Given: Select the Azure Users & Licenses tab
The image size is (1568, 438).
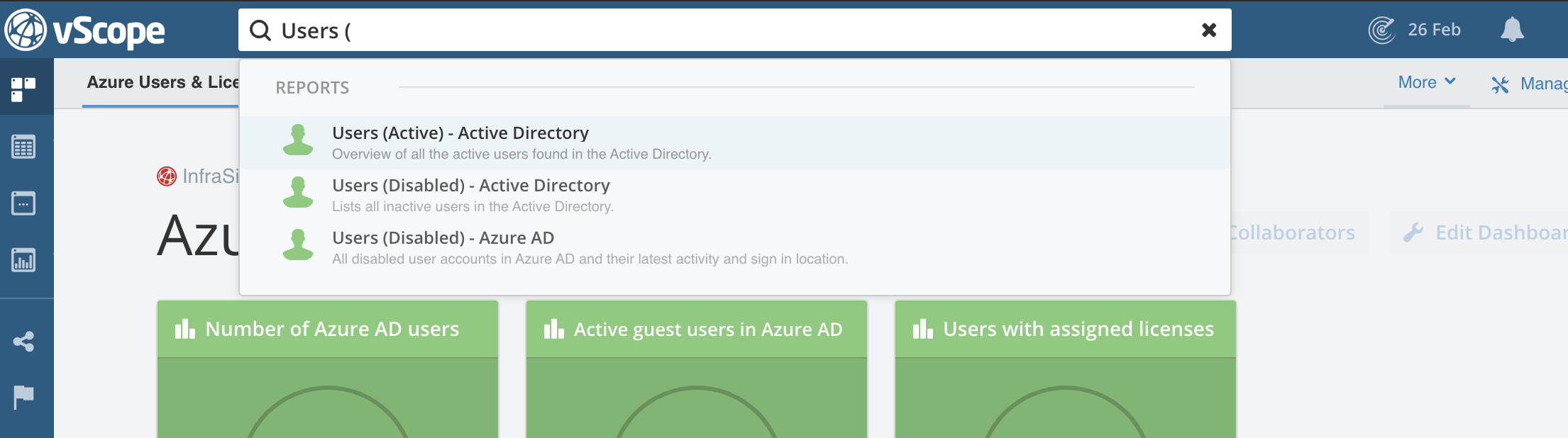Looking at the screenshot, I should point(162,82).
